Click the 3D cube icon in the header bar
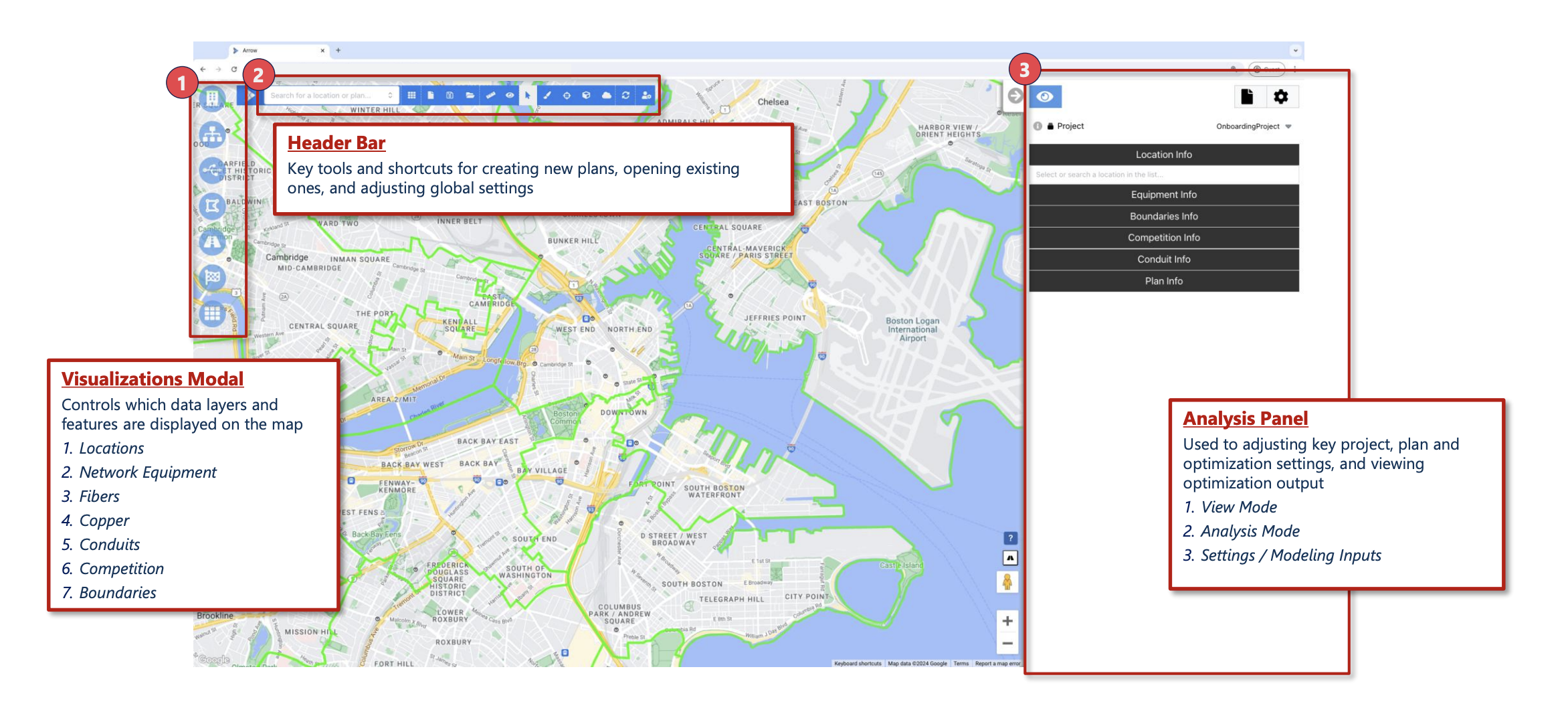 (x=586, y=96)
